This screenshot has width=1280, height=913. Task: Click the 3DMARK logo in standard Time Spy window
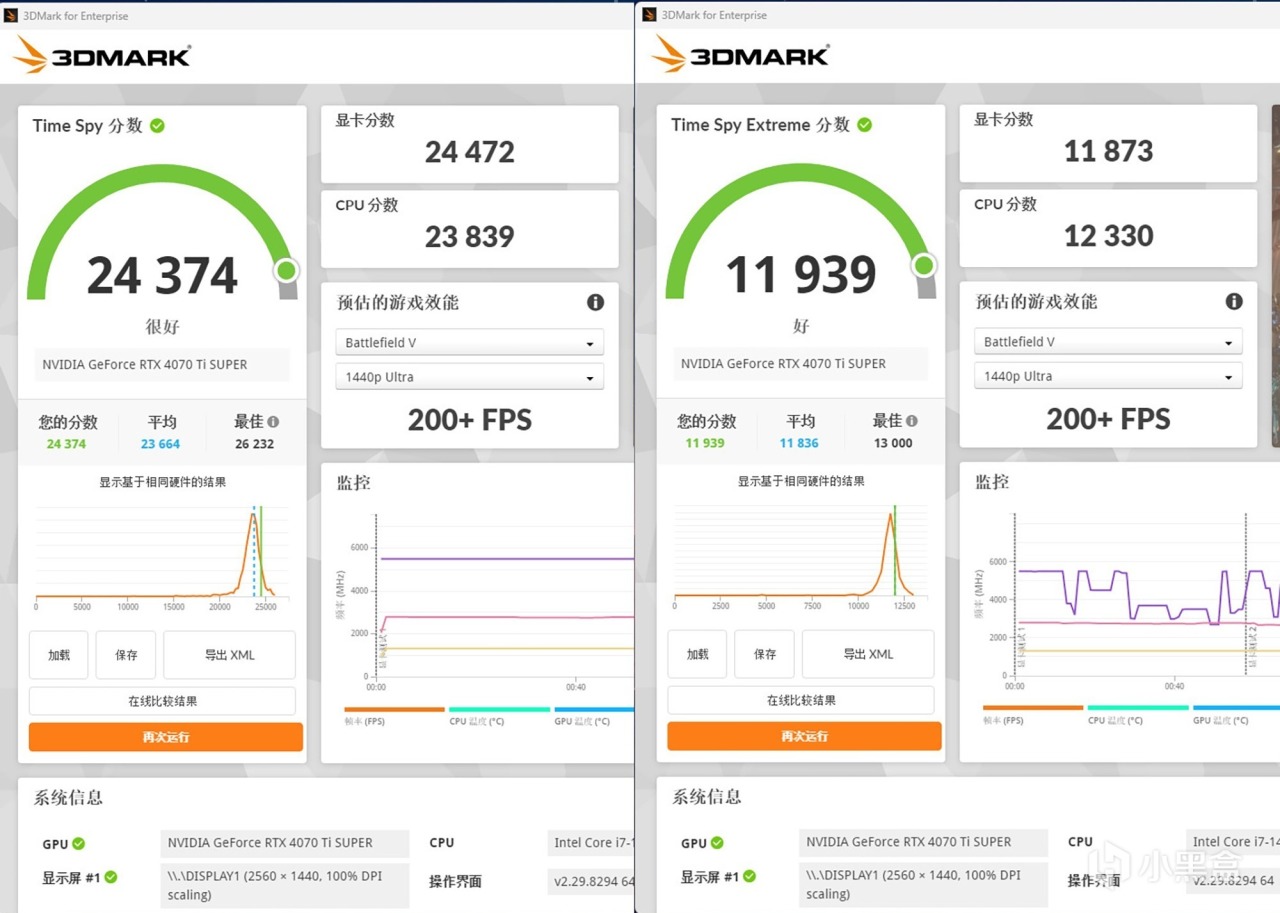pos(101,55)
